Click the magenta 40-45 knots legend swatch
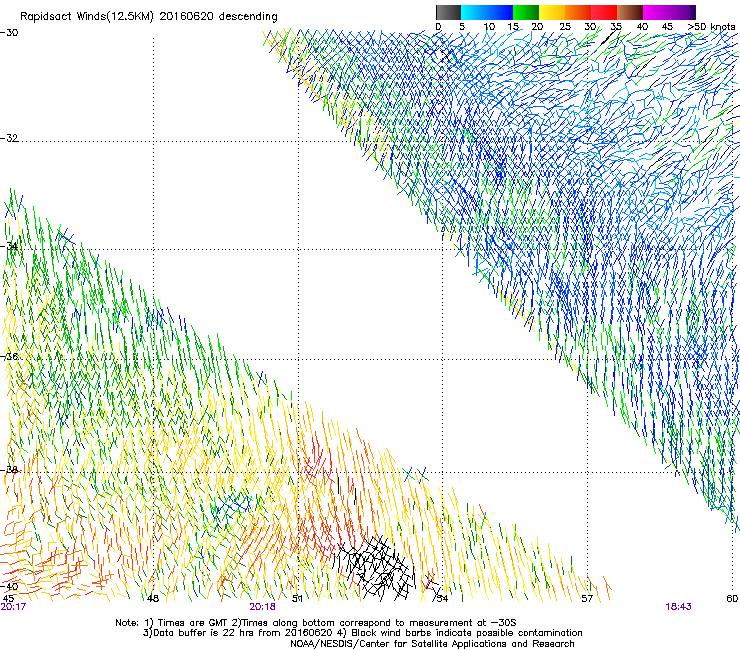Screen dimensions: 740x650 tap(656, 12)
